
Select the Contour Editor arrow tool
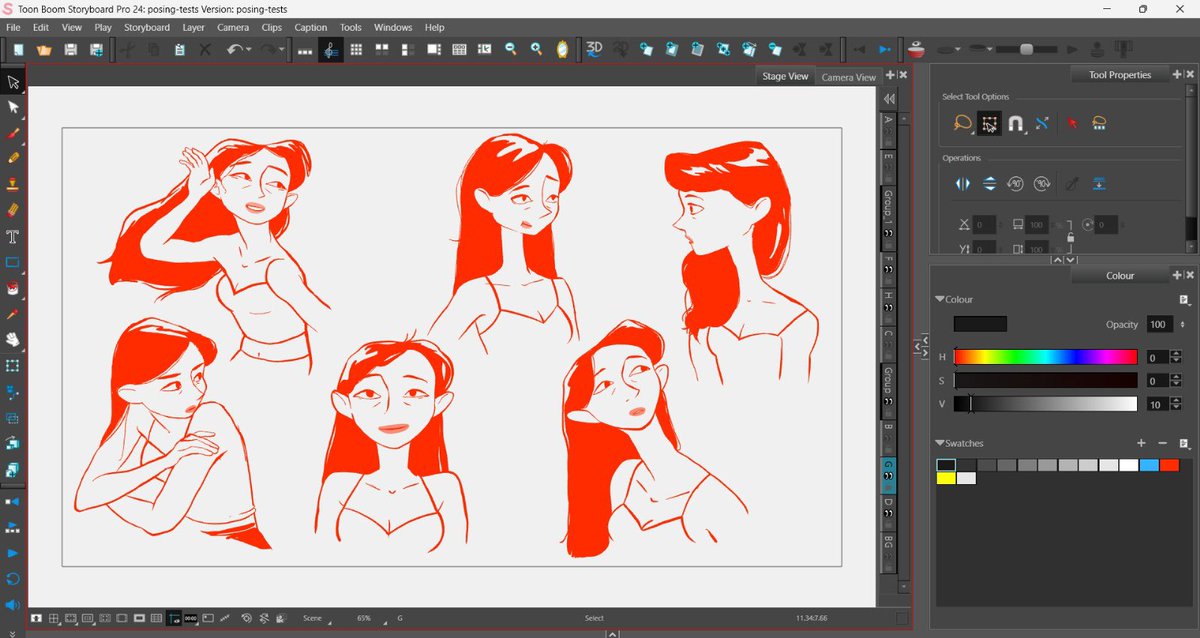(13, 106)
